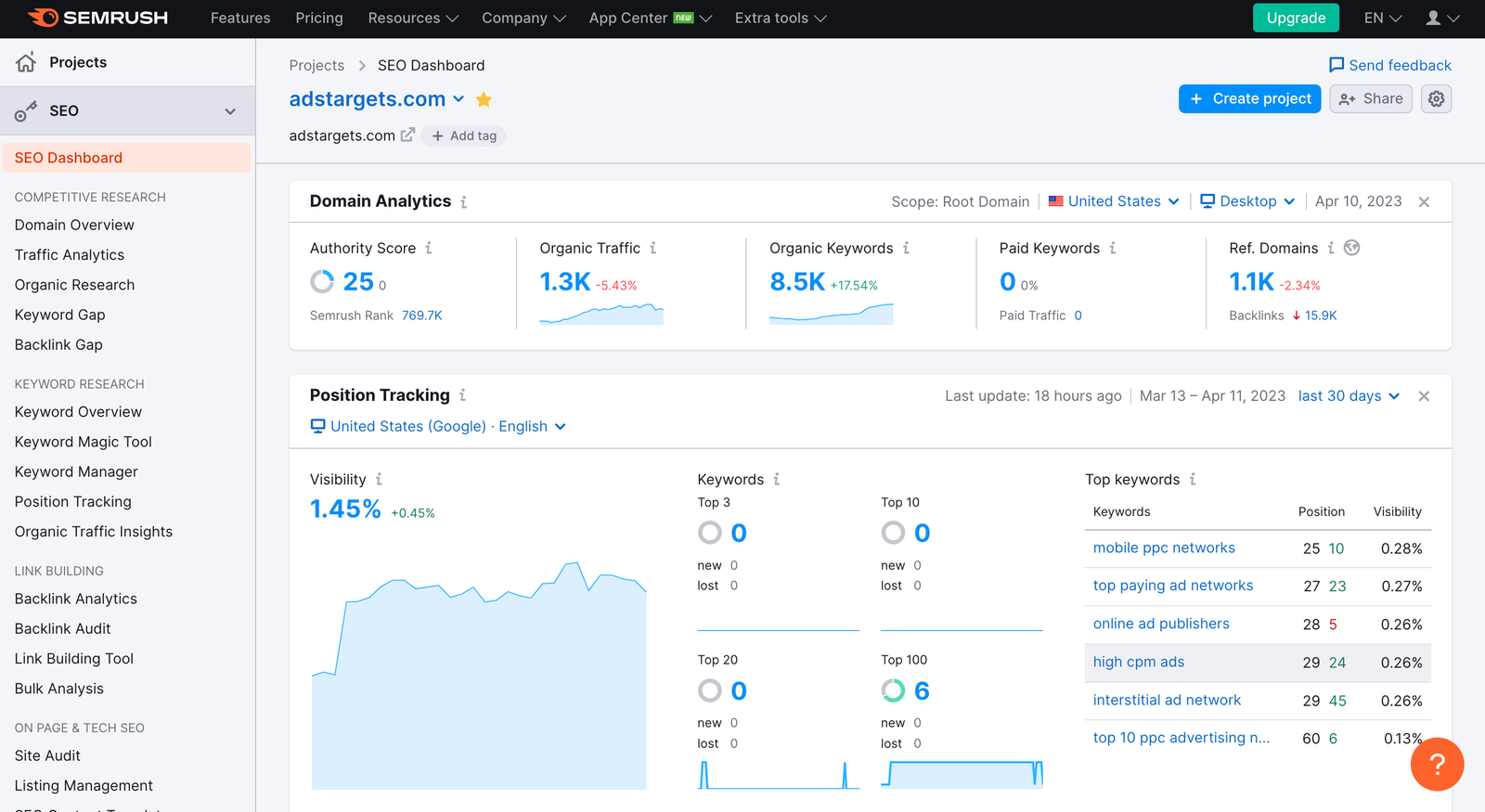Click the Semrush logo
The height and width of the screenshot is (812, 1485).
(98, 18)
